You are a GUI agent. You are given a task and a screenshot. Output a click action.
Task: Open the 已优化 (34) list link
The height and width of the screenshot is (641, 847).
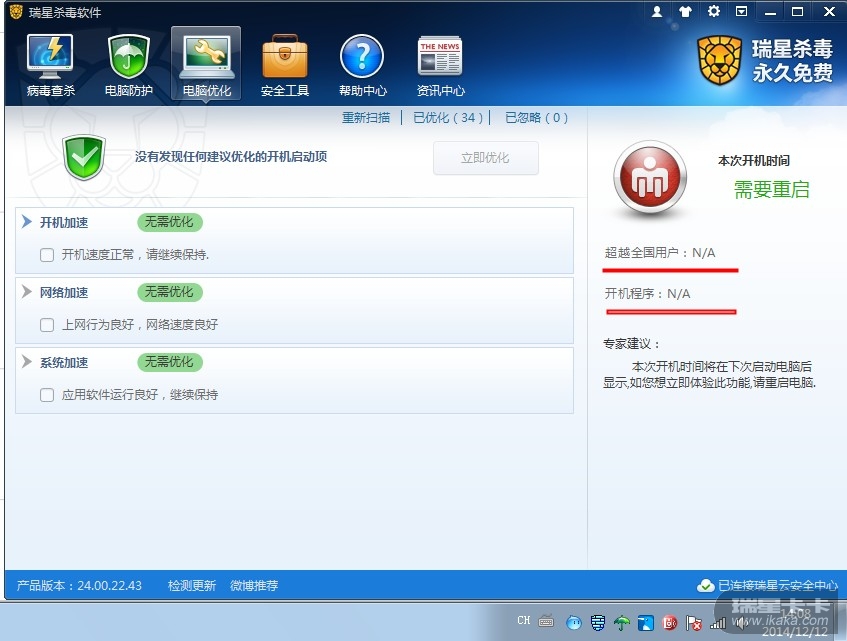pos(448,117)
